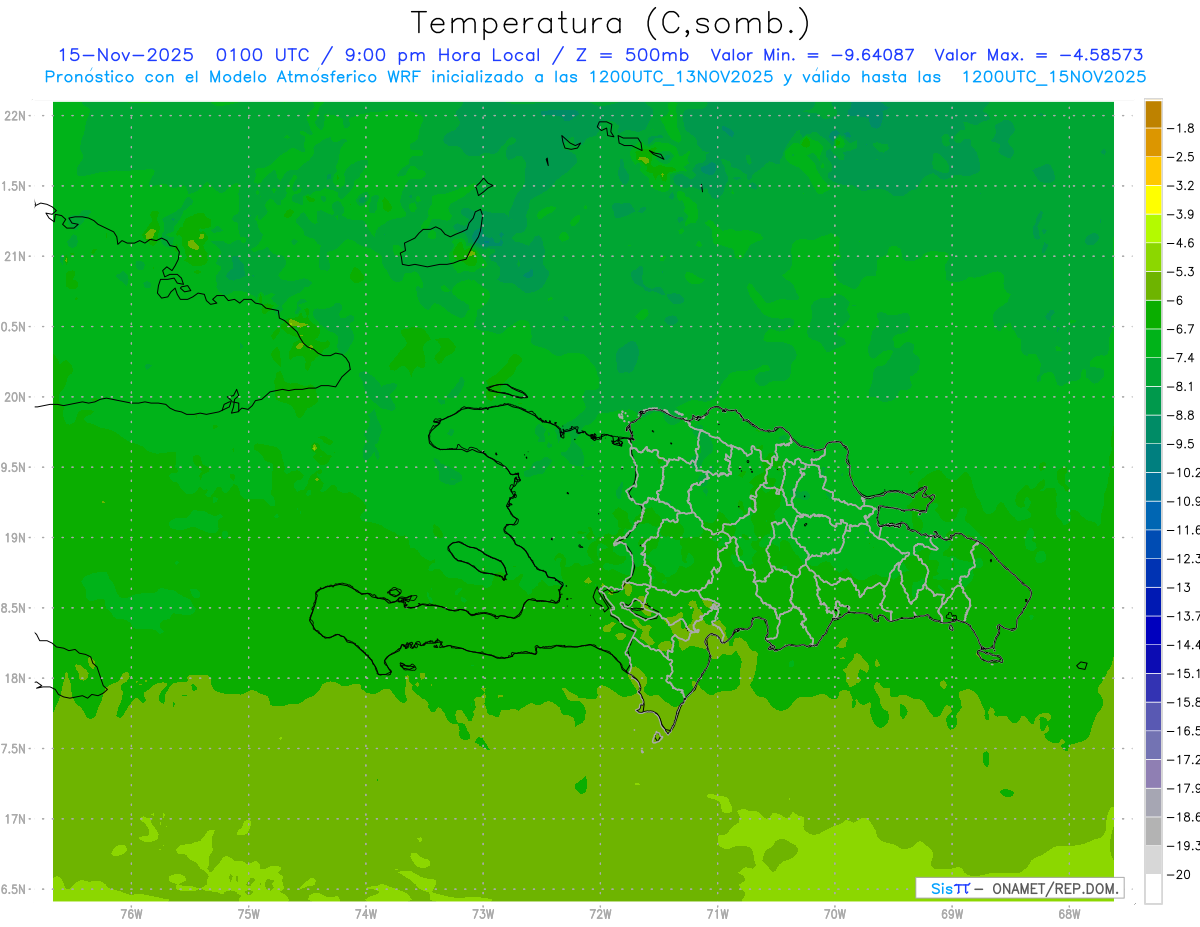Pick the blue swatch between -13 and -13.7
This screenshot has height=927, width=1200.
point(1153,601)
